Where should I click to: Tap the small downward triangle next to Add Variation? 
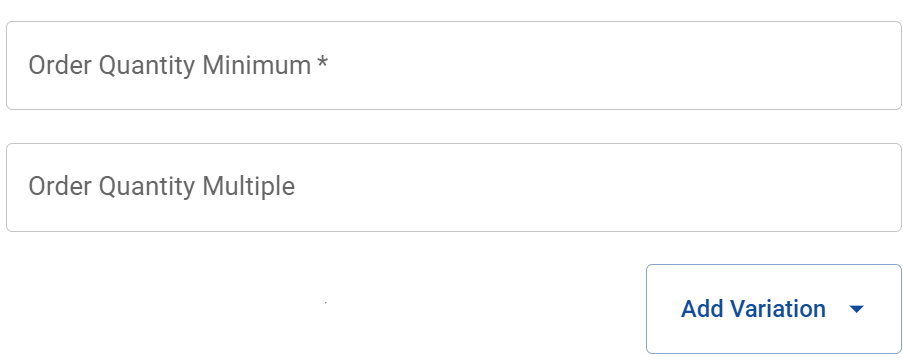(x=856, y=309)
